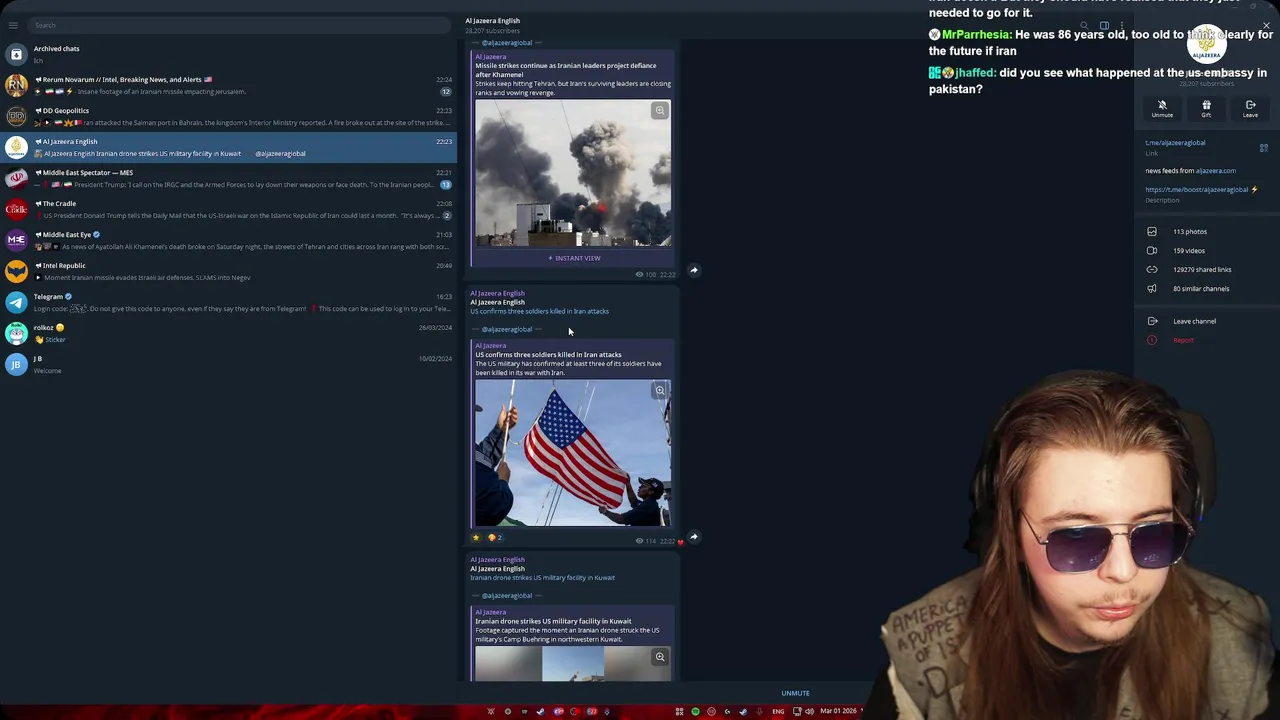The width and height of the screenshot is (1280, 720).
Task: Click Telegram paper-plane avatar icon
Action: [x=16, y=302]
